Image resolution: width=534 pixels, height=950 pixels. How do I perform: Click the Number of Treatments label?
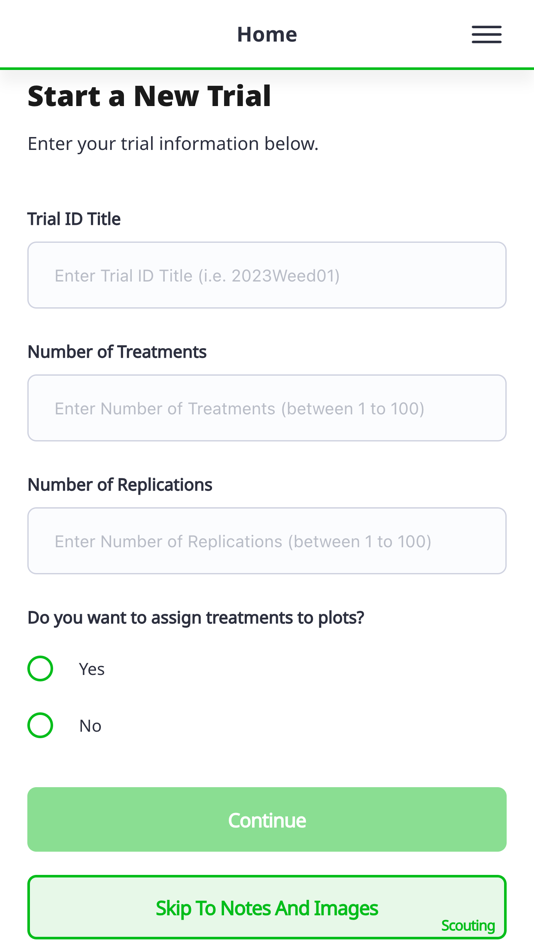point(117,351)
